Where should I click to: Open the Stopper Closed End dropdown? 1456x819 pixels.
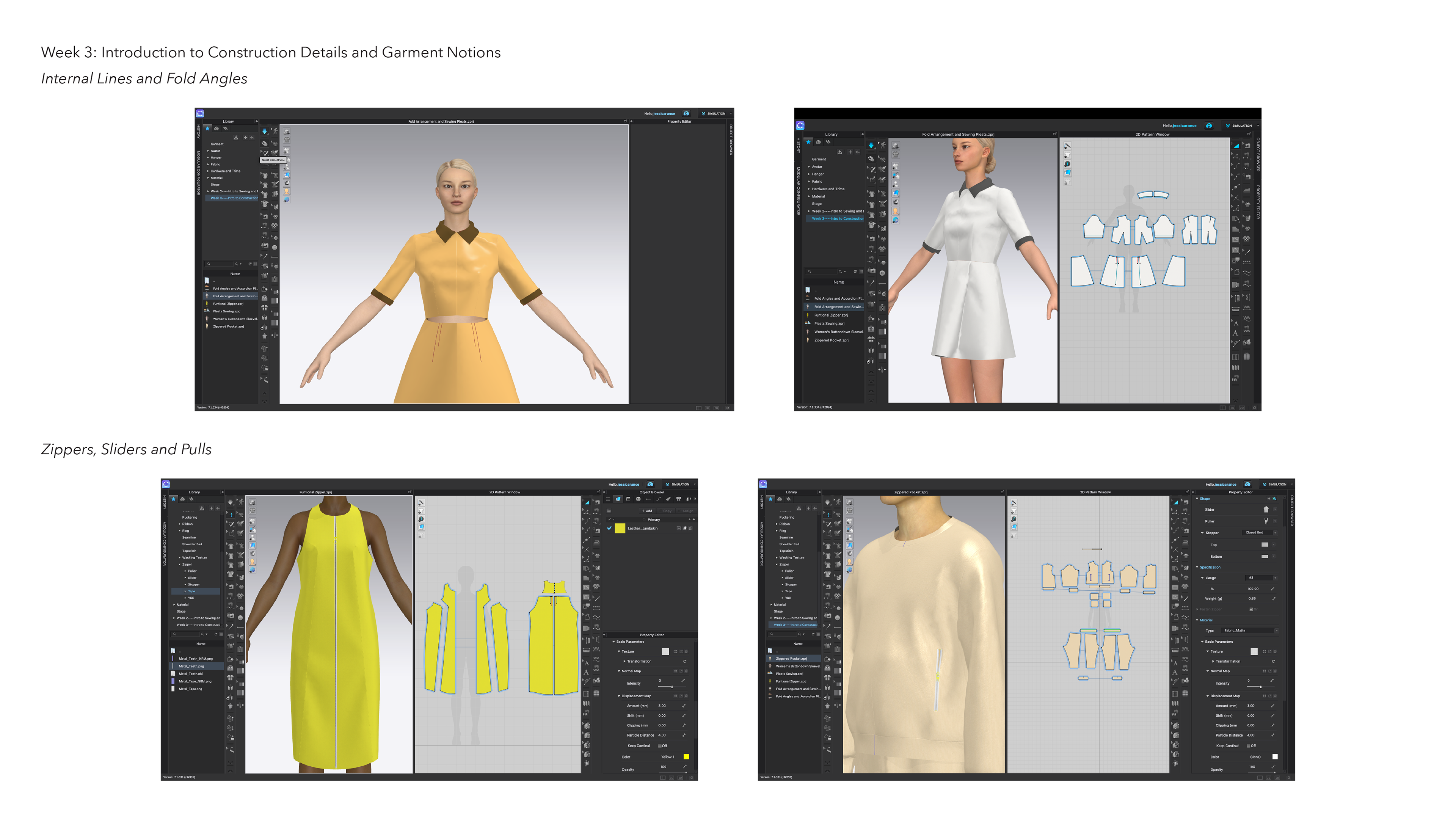click(x=1260, y=533)
